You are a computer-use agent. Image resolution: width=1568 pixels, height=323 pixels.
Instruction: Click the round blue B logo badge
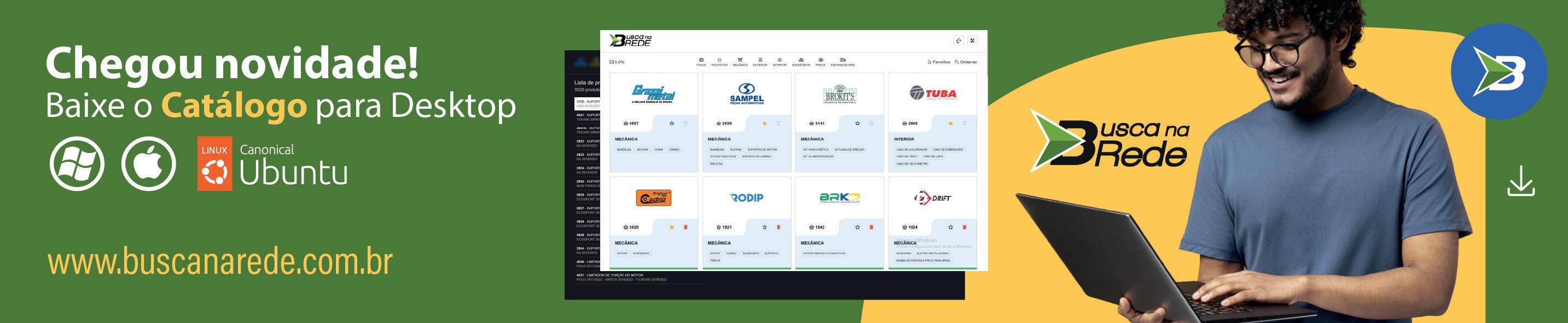[1498, 71]
